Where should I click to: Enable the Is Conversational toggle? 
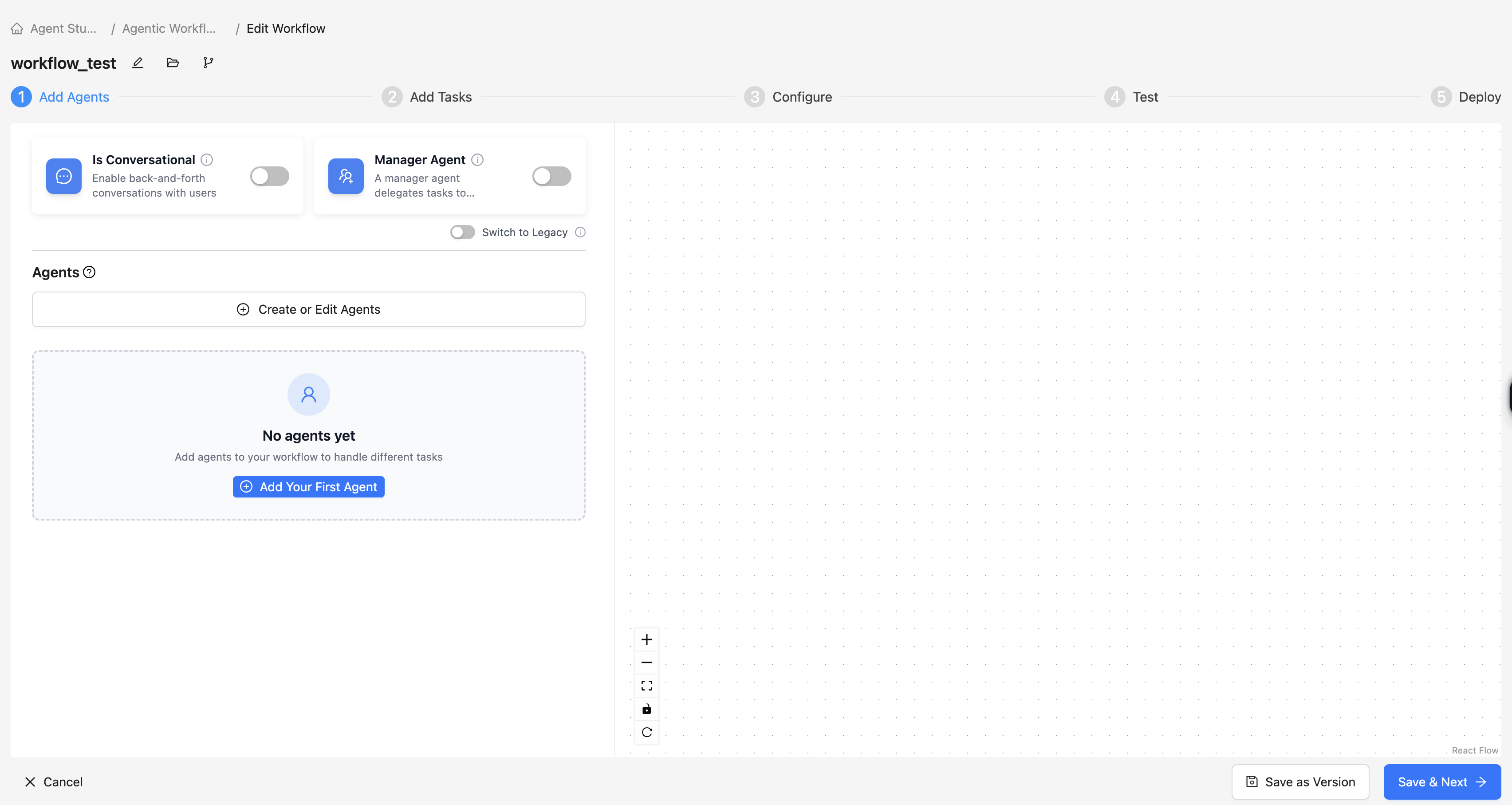point(269,176)
